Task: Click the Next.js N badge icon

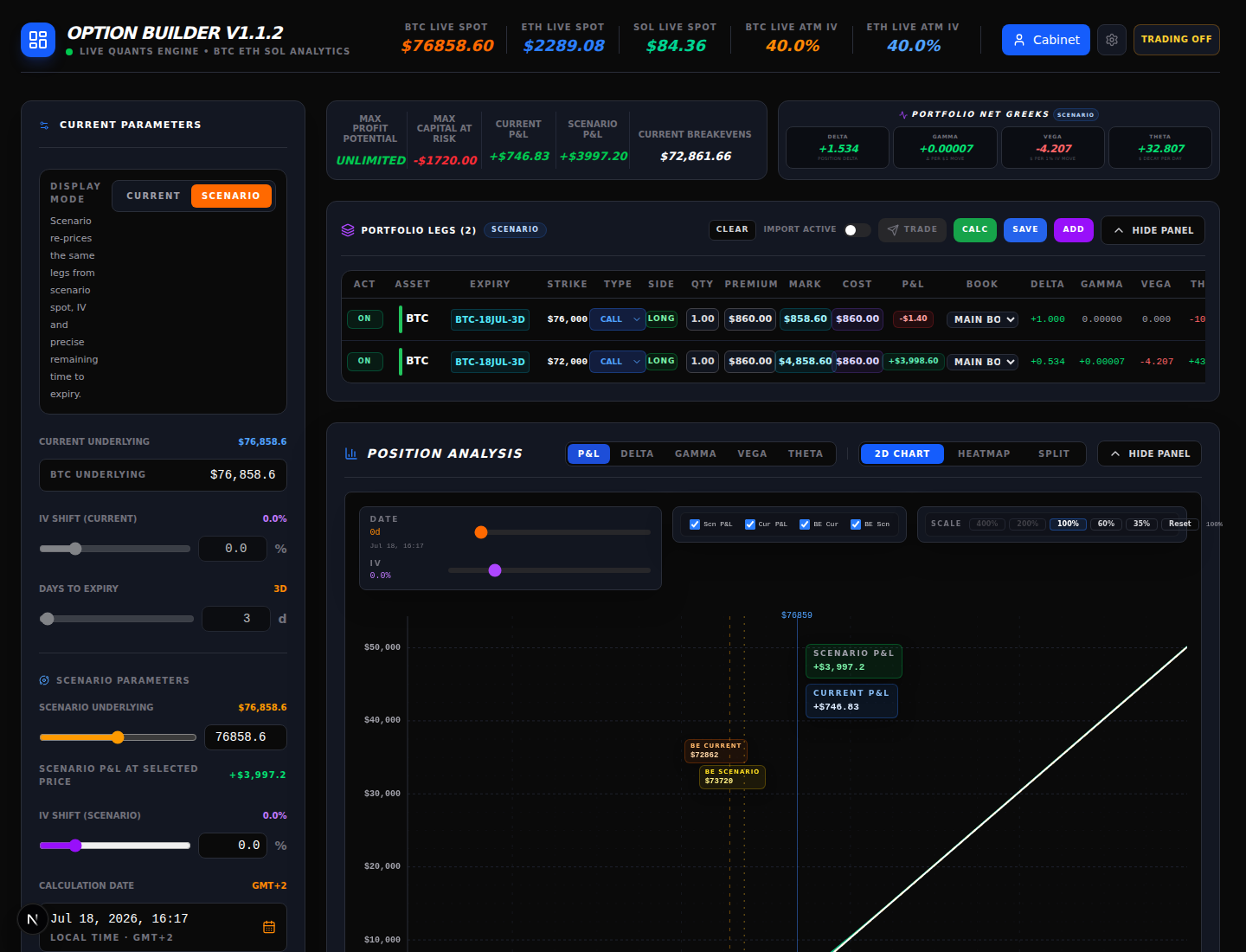Action: pos(32,919)
